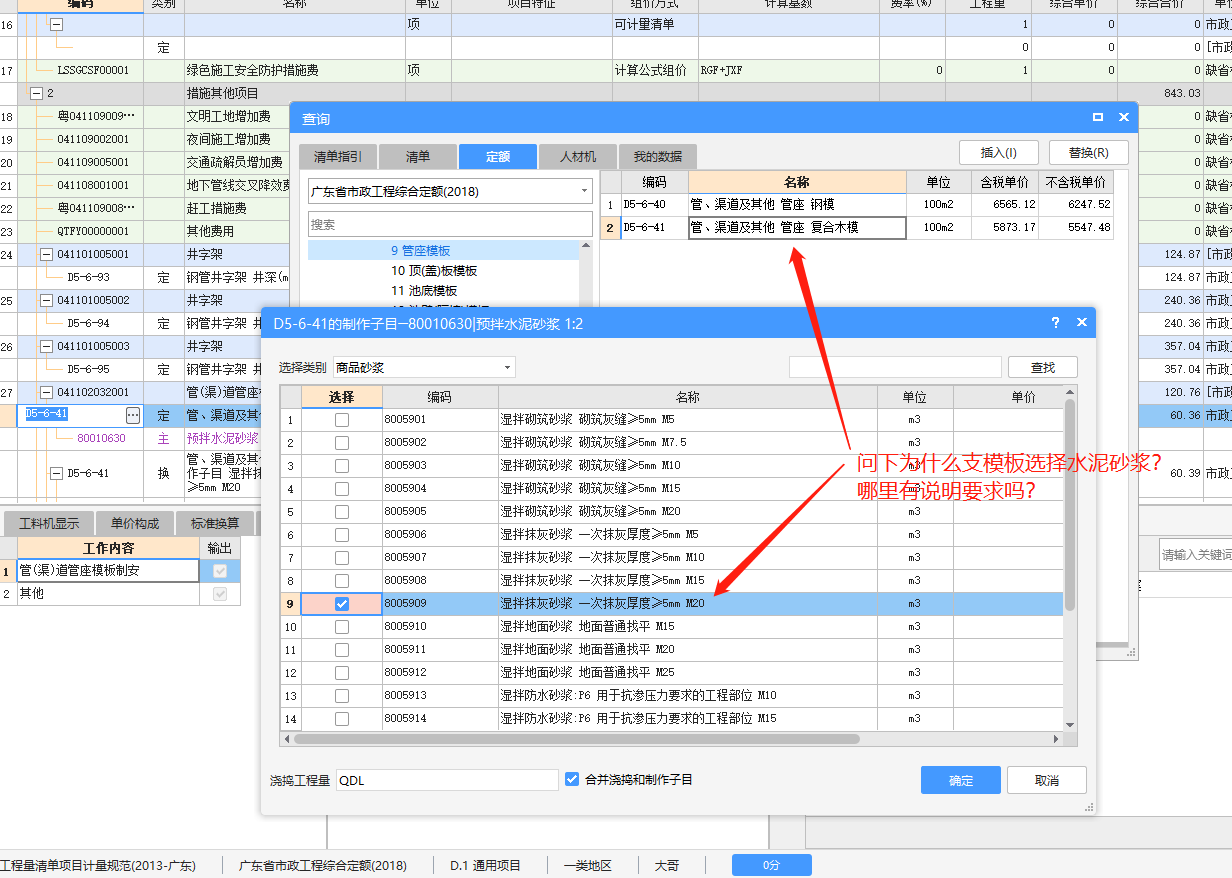The height and width of the screenshot is (878, 1232).
Task: Select tree item 9 管座模板
Action: click(x=420, y=250)
